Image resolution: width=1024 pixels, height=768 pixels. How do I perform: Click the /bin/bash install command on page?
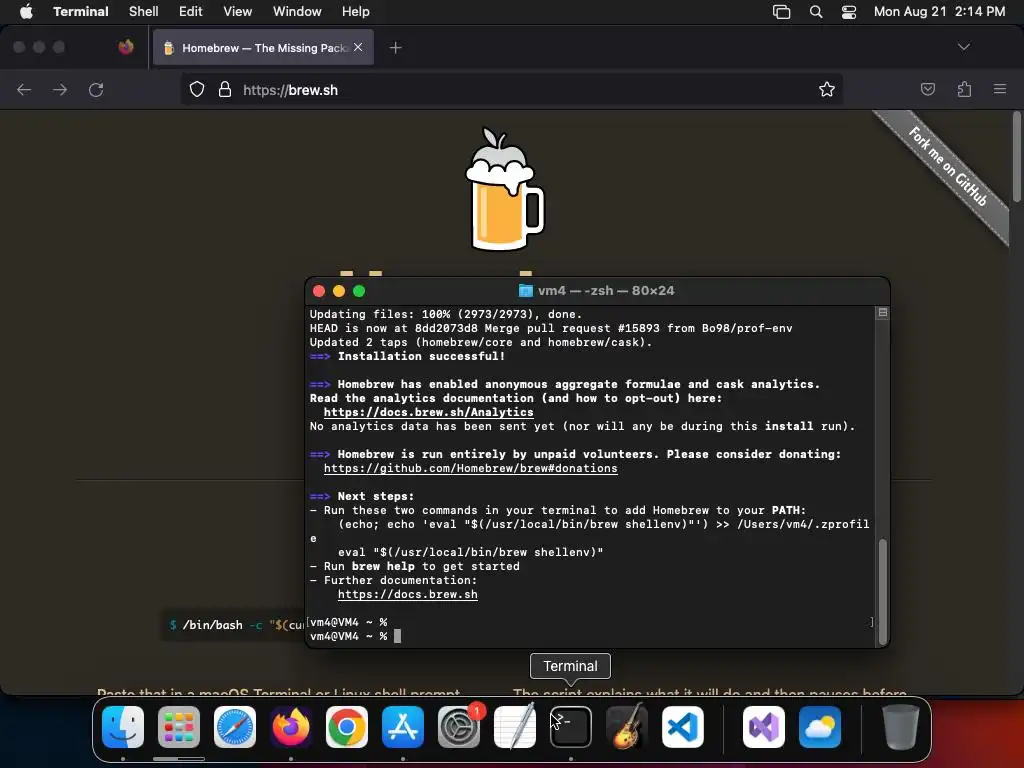236,625
